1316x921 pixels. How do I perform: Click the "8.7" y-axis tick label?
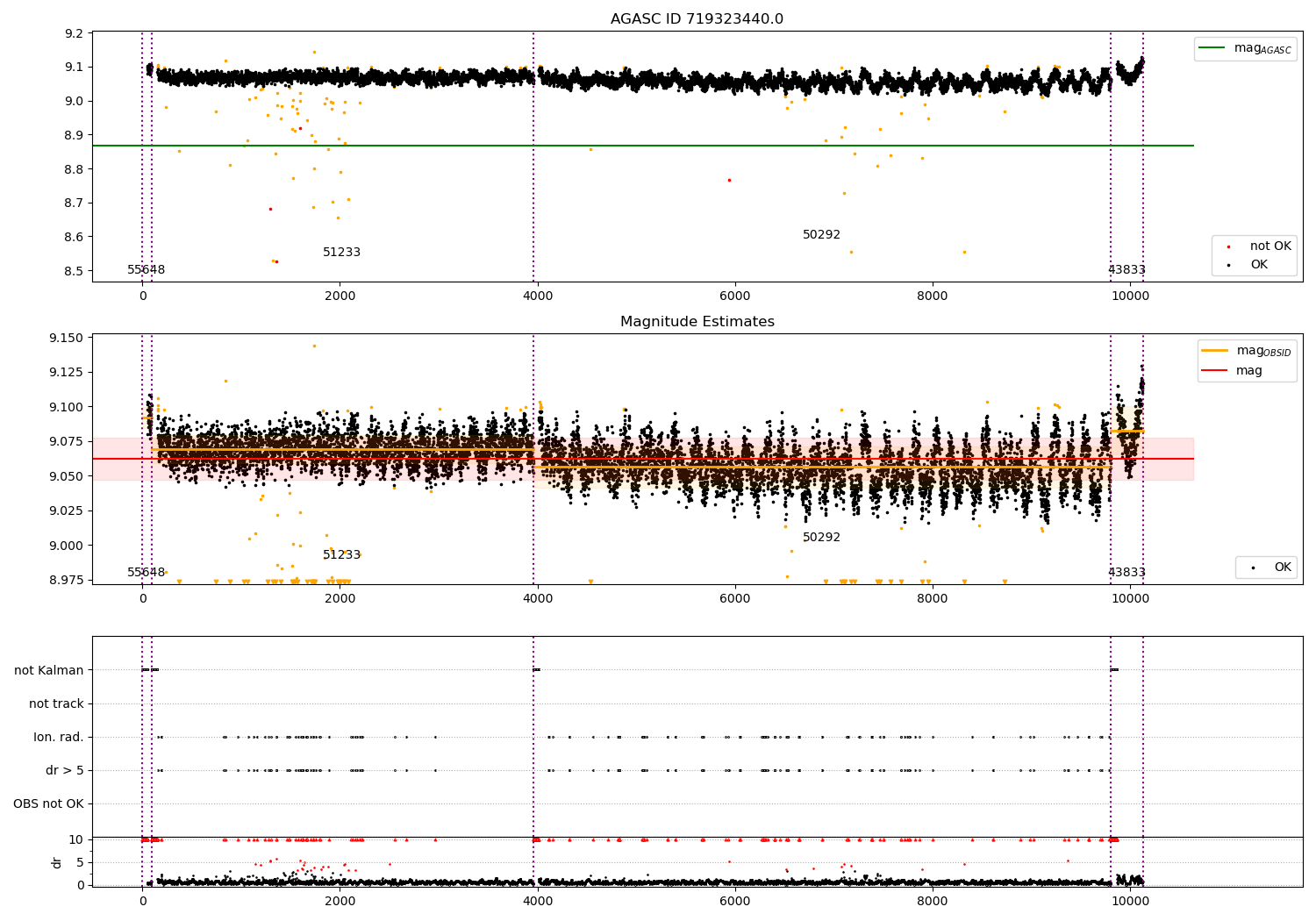tap(75, 203)
